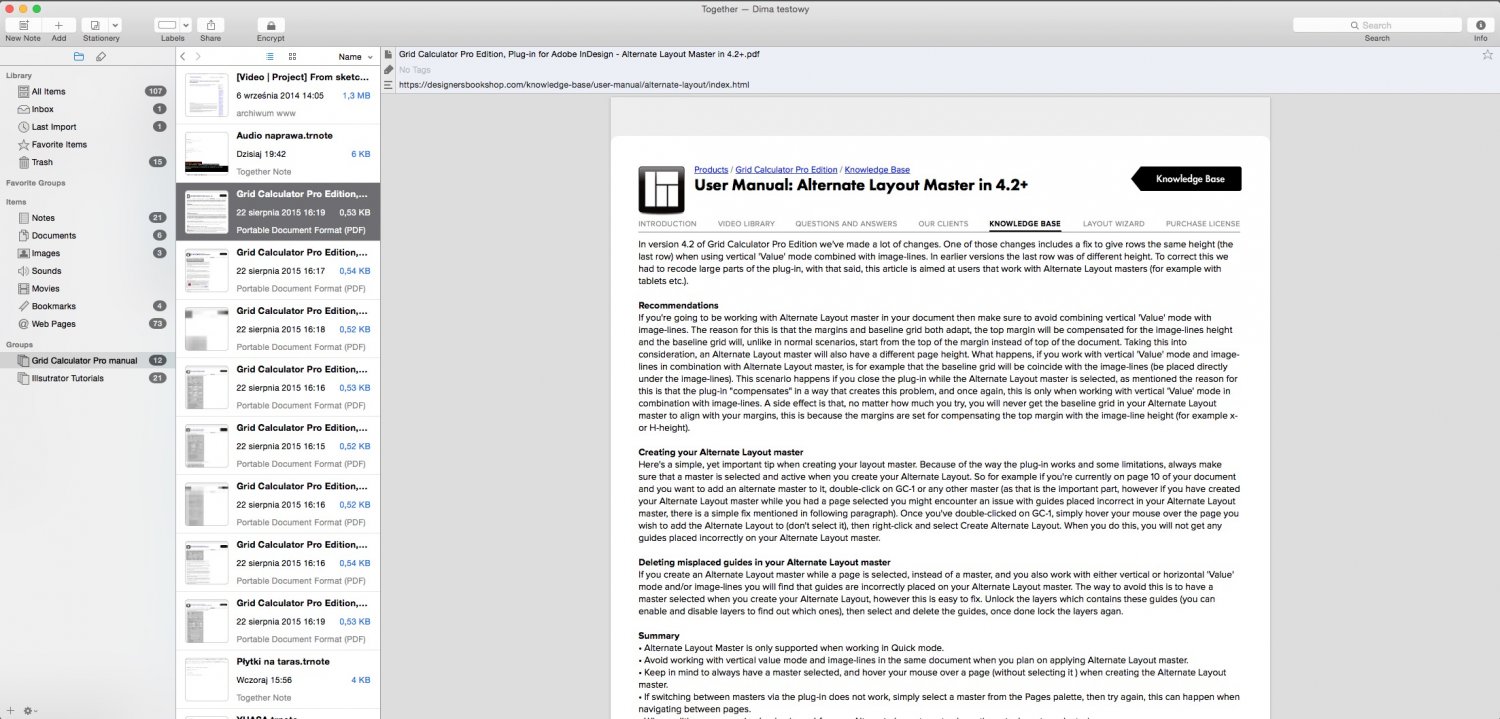Image resolution: width=1500 pixels, height=719 pixels.
Task: Click the thumbnail of Audio naprawa note
Action: click(206, 153)
